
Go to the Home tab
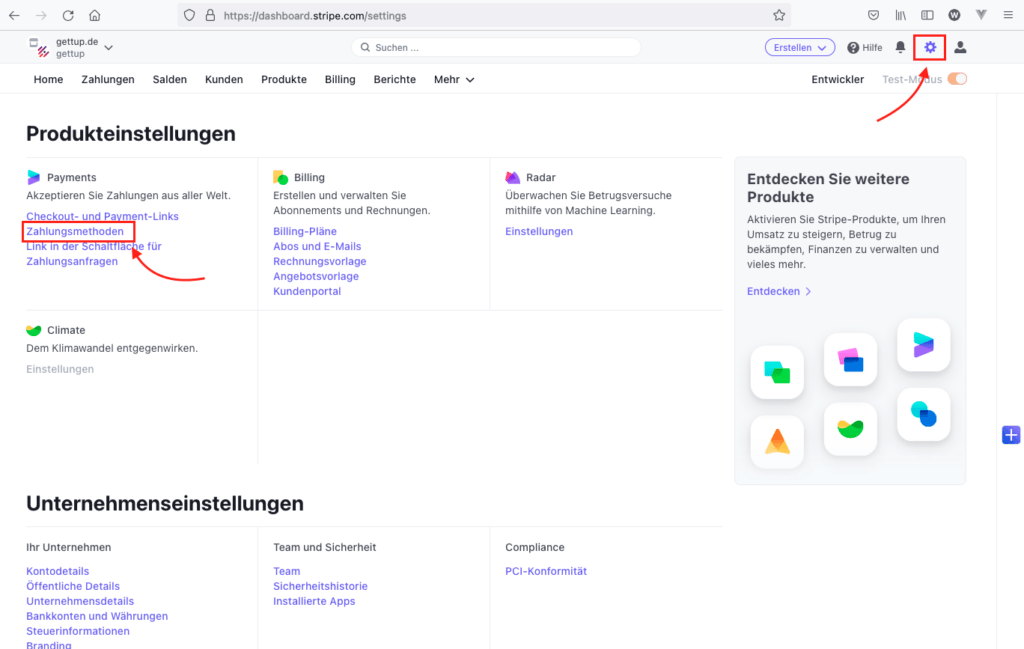(x=48, y=80)
